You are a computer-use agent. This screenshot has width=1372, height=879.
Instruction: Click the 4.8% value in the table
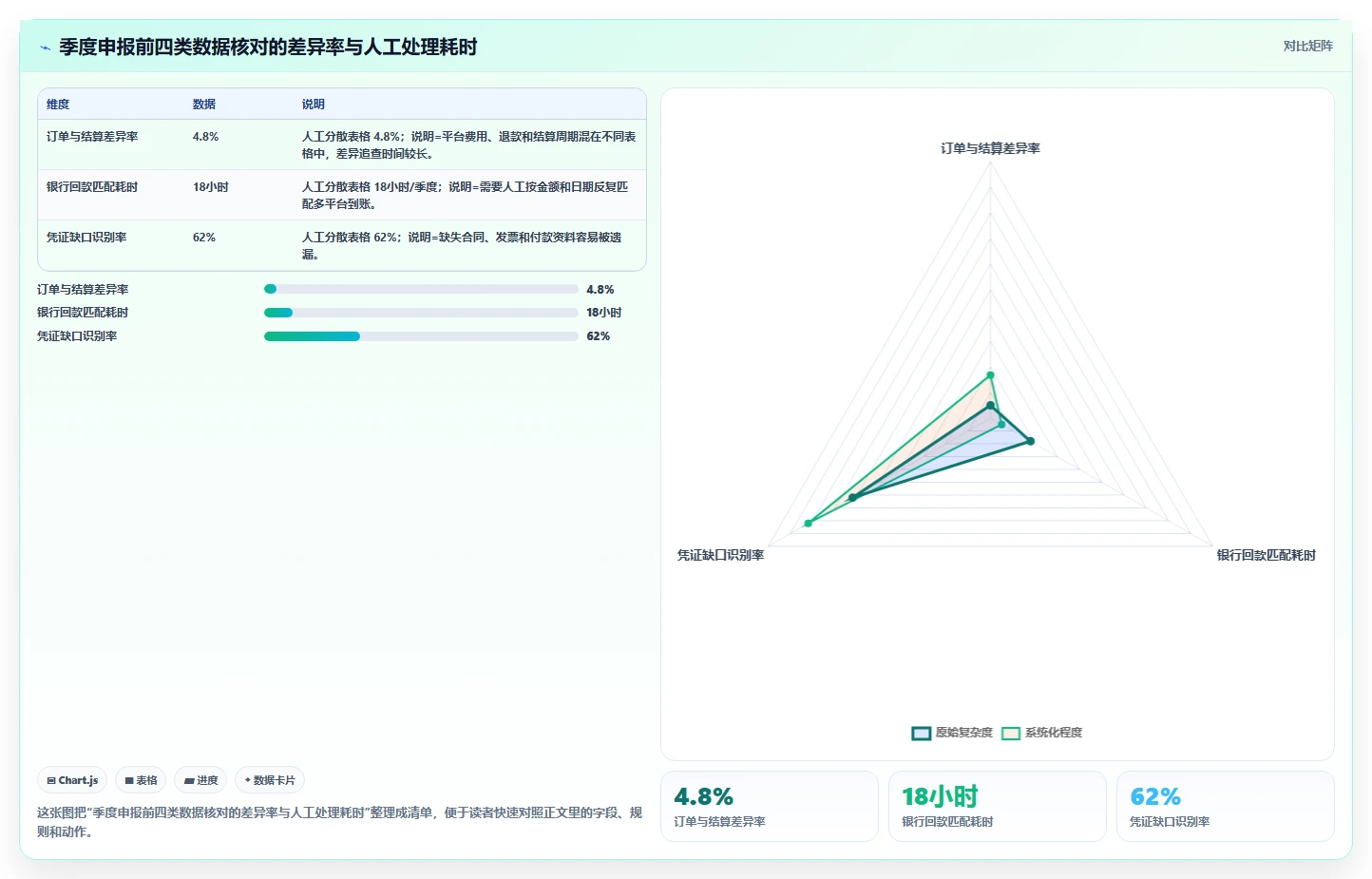tap(205, 137)
